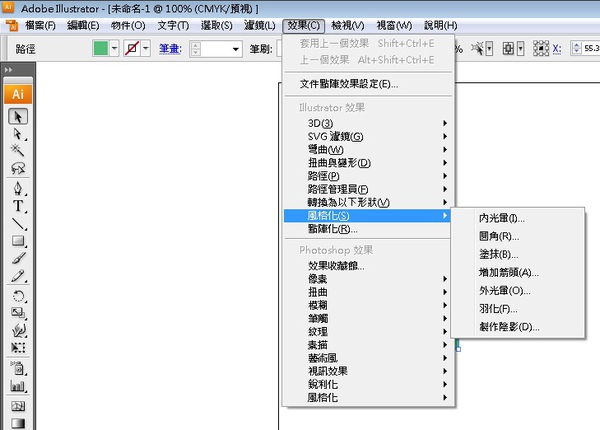Click the reference point grid icon
600x430 pixels.
[541, 49]
